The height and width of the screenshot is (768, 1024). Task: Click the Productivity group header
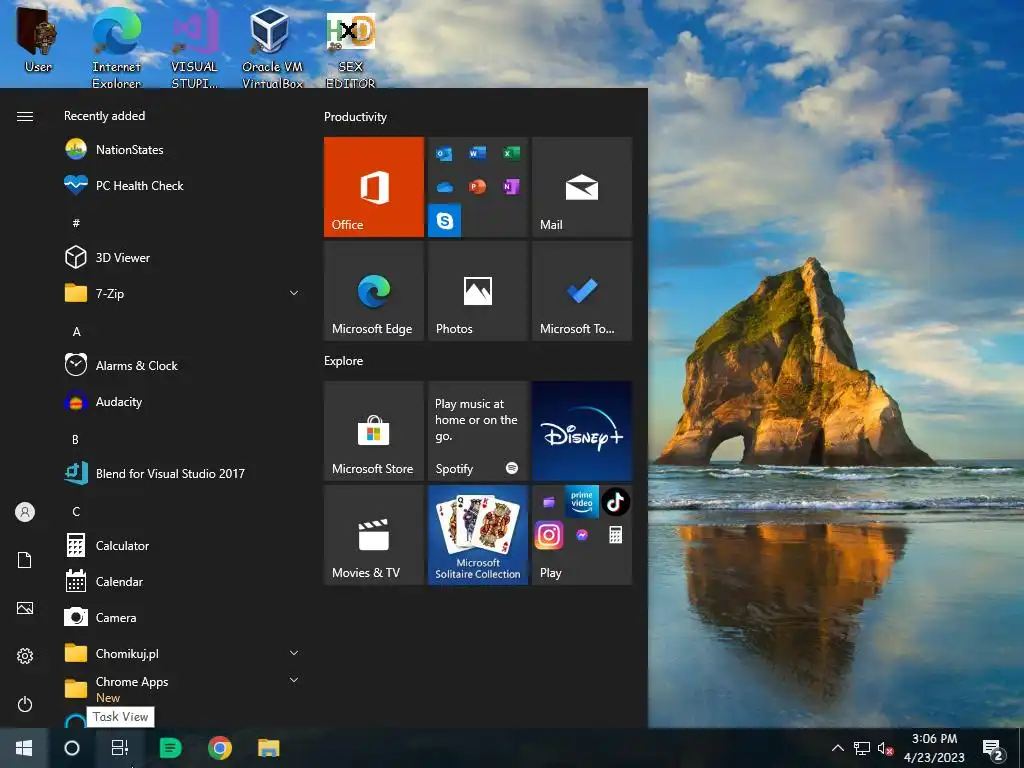pos(355,117)
